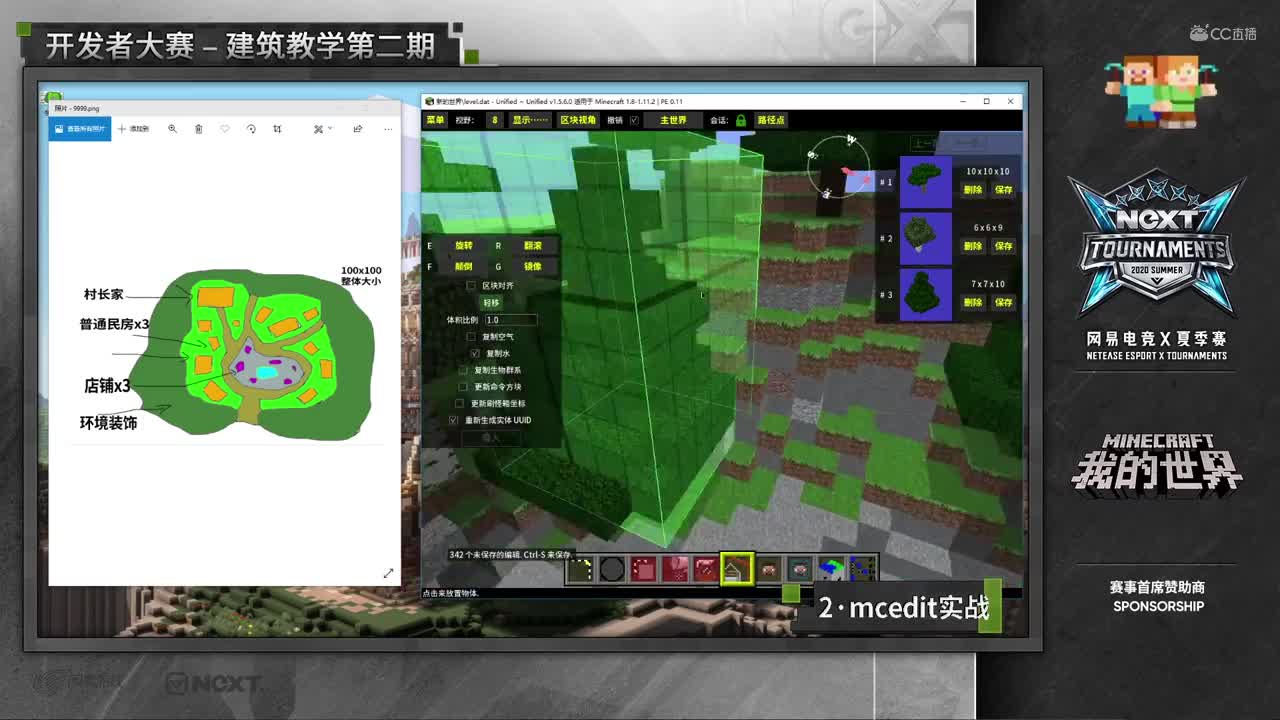Viewport: 1280px width, 720px height.
Task: Click the green session lock icon
Action: (741, 120)
